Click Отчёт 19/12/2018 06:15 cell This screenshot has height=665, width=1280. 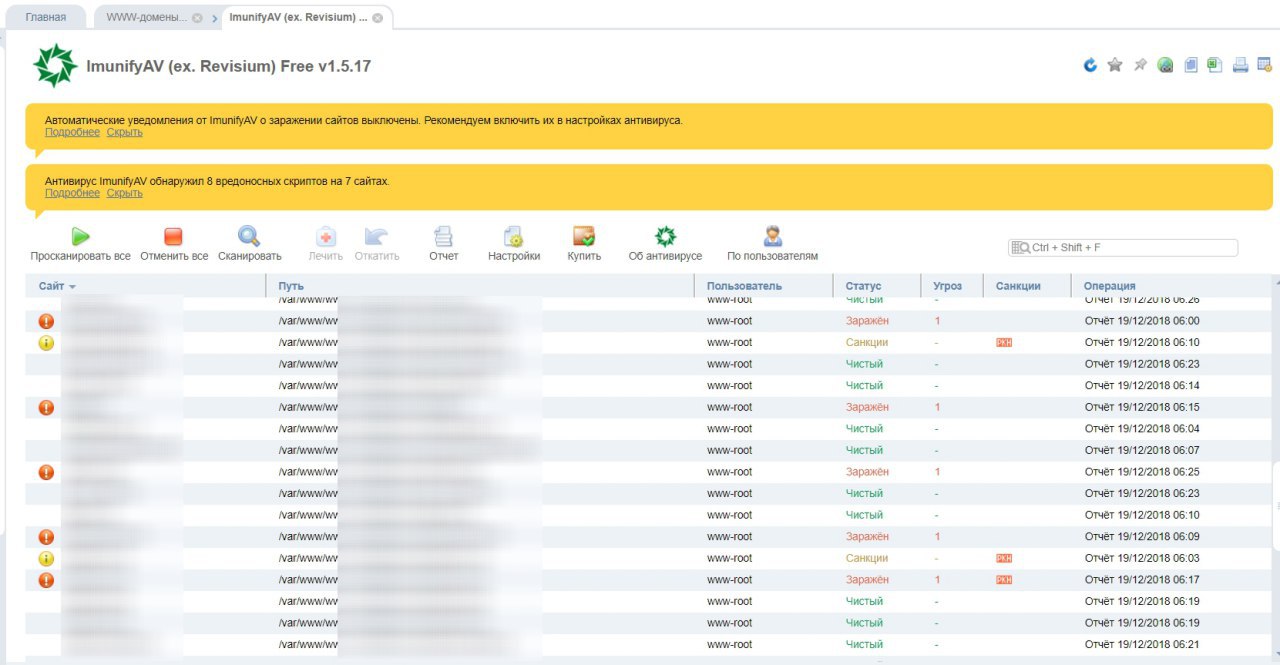tap(1142, 407)
